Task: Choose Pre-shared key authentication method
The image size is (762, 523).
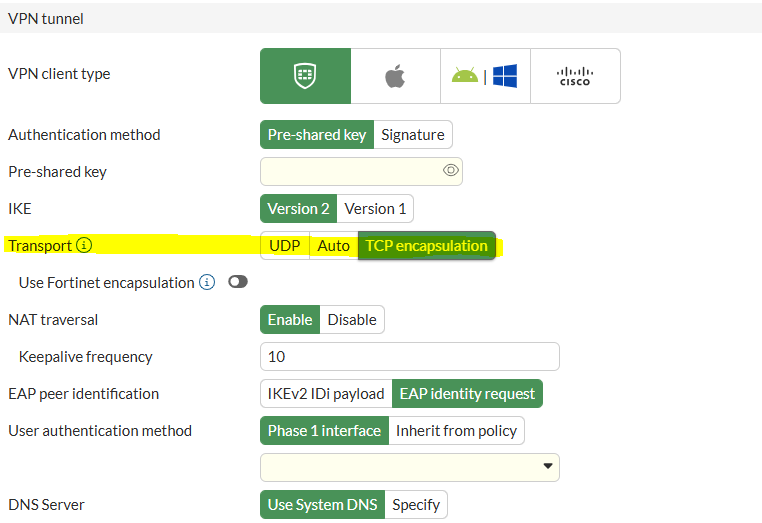Action: [317, 135]
